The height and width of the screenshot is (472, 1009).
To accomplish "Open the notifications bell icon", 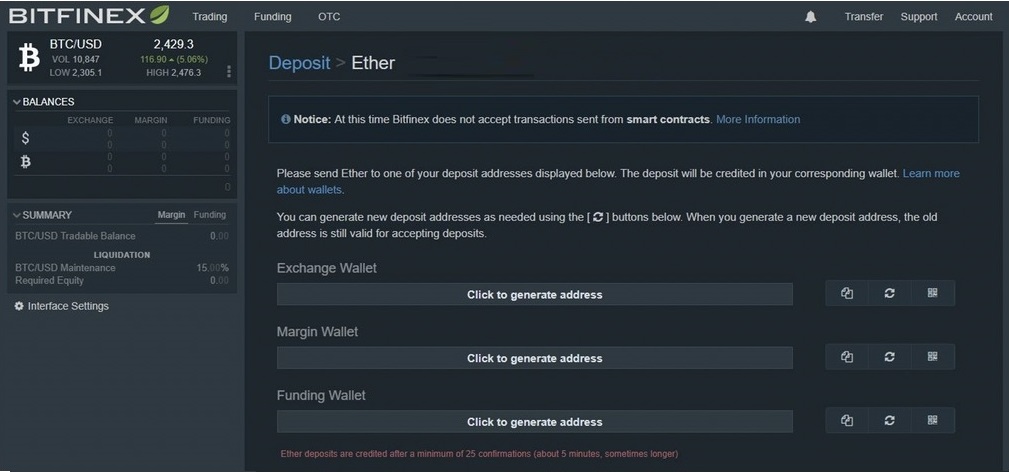I will pyautogui.click(x=810, y=17).
